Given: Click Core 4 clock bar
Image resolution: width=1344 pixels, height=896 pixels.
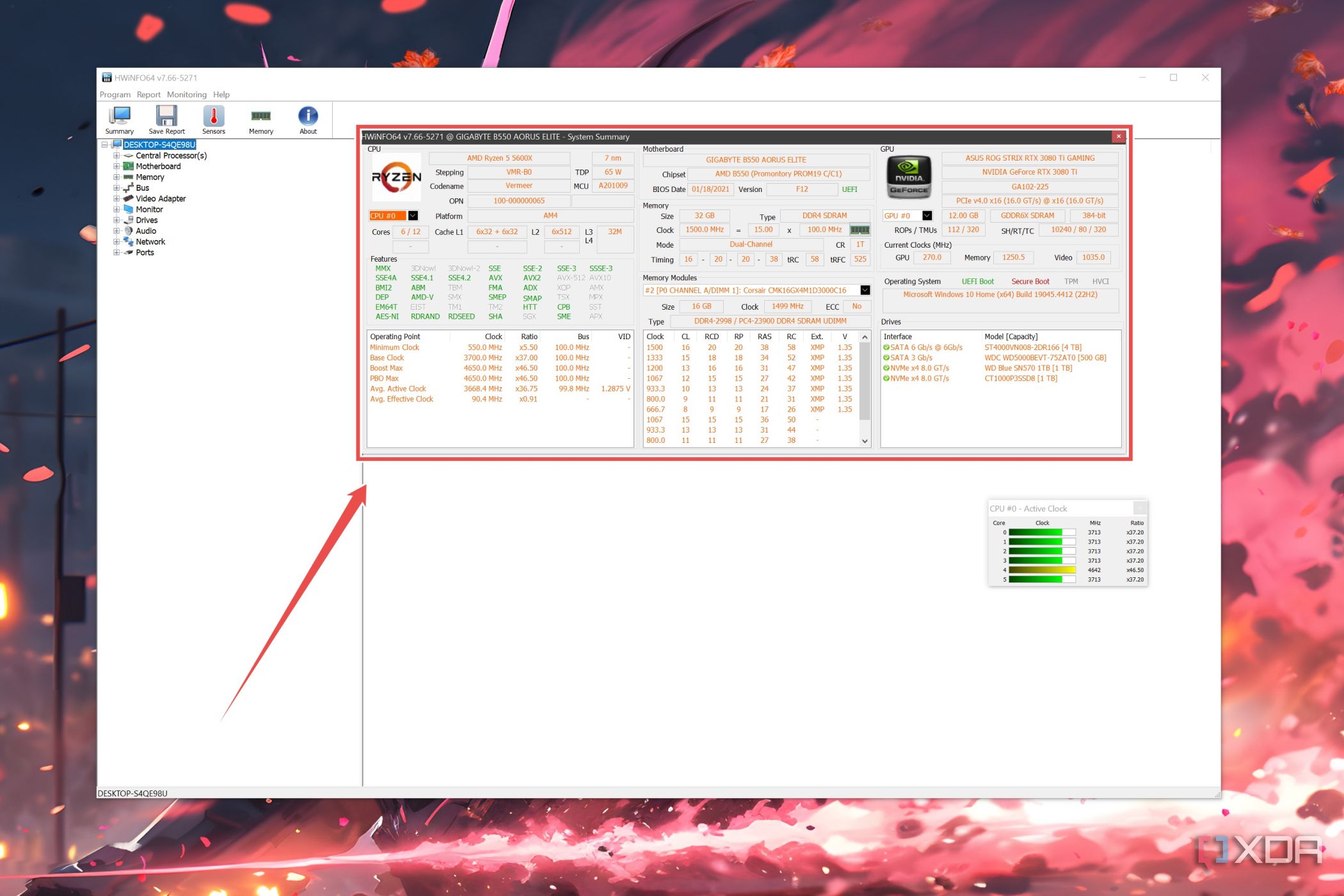Looking at the screenshot, I should click(x=1042, y=570).
